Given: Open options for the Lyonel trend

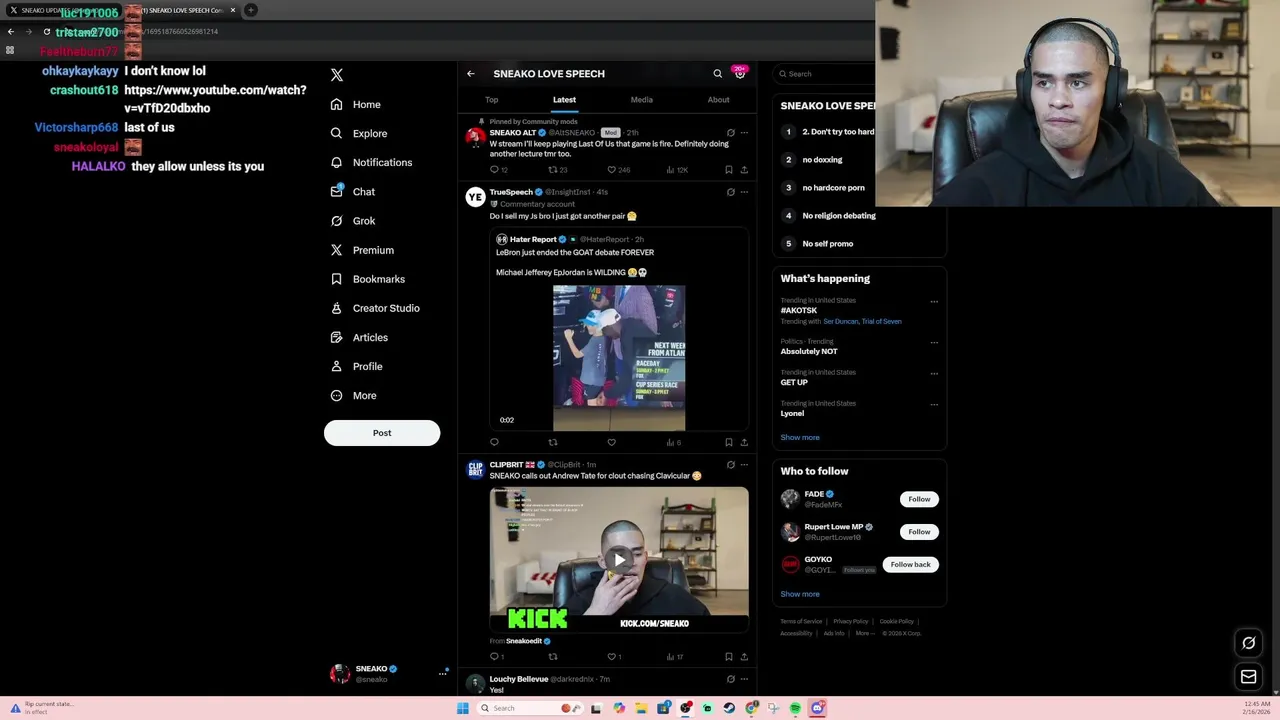Looking at the screenshot, I should coord(934,404).
